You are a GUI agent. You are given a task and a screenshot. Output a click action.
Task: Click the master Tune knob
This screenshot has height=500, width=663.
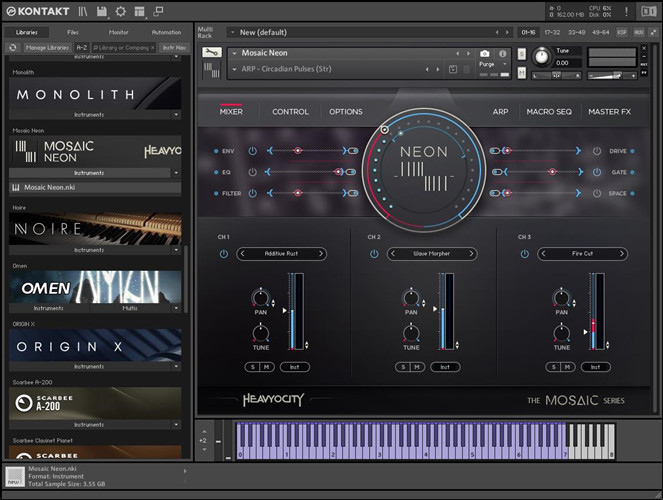pos(542,56)
